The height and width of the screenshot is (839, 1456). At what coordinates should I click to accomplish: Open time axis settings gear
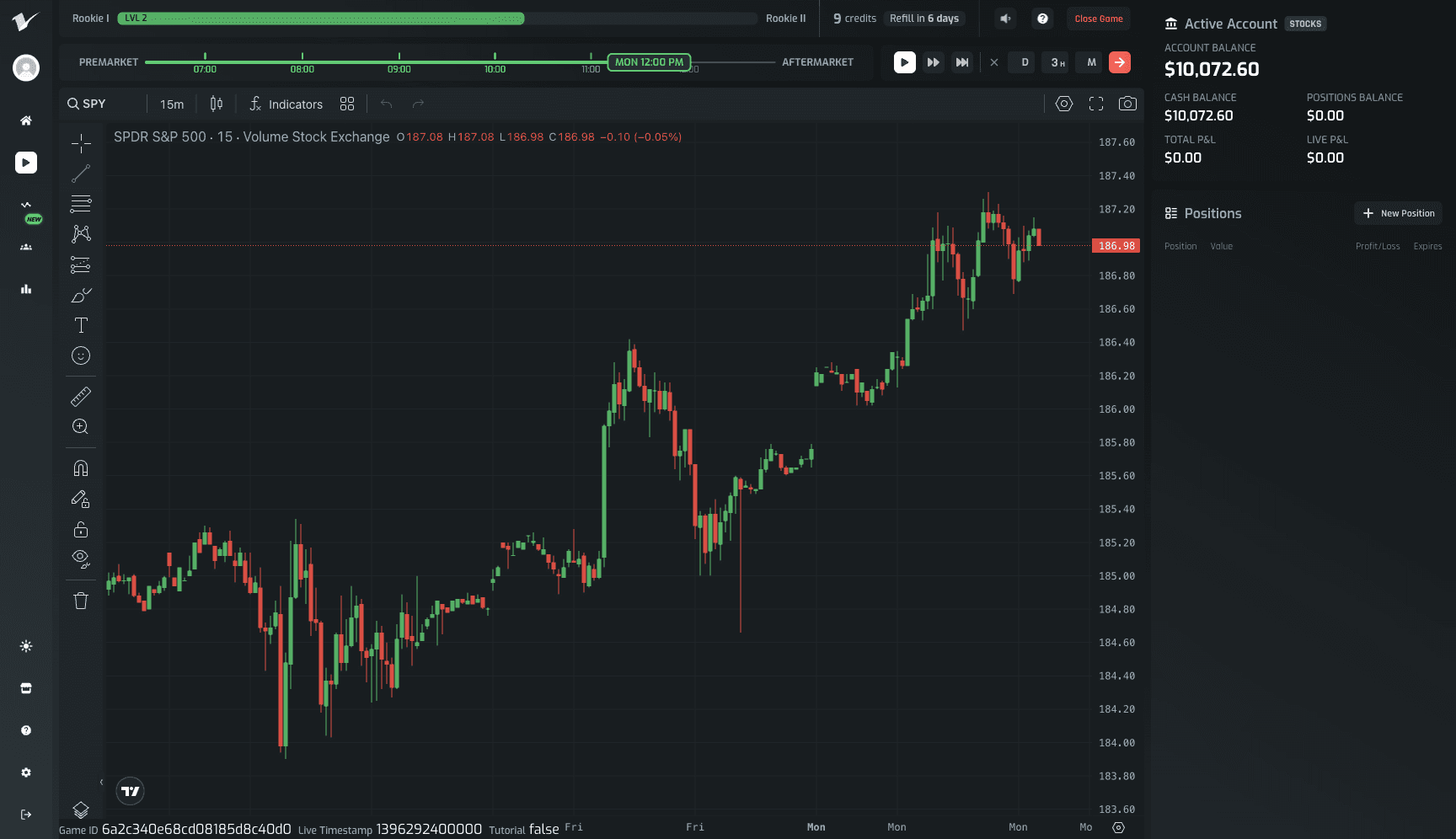tap(1119, 827)
